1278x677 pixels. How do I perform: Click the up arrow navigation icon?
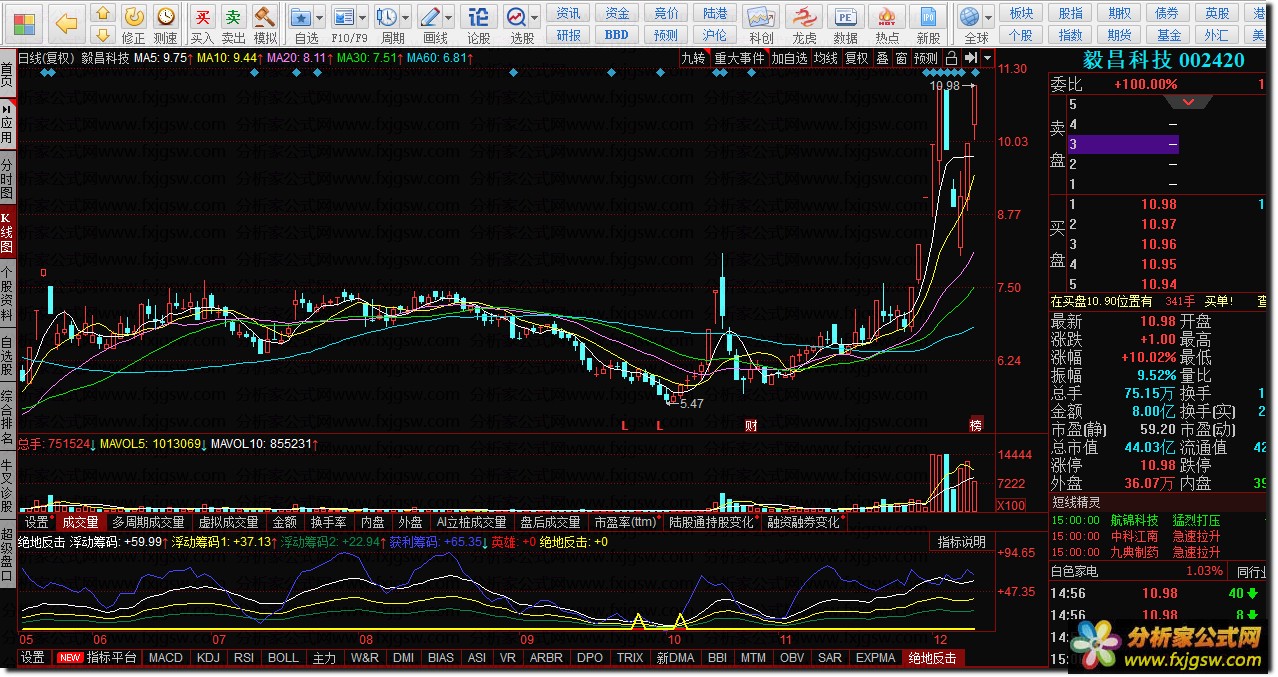pos(102,14)
